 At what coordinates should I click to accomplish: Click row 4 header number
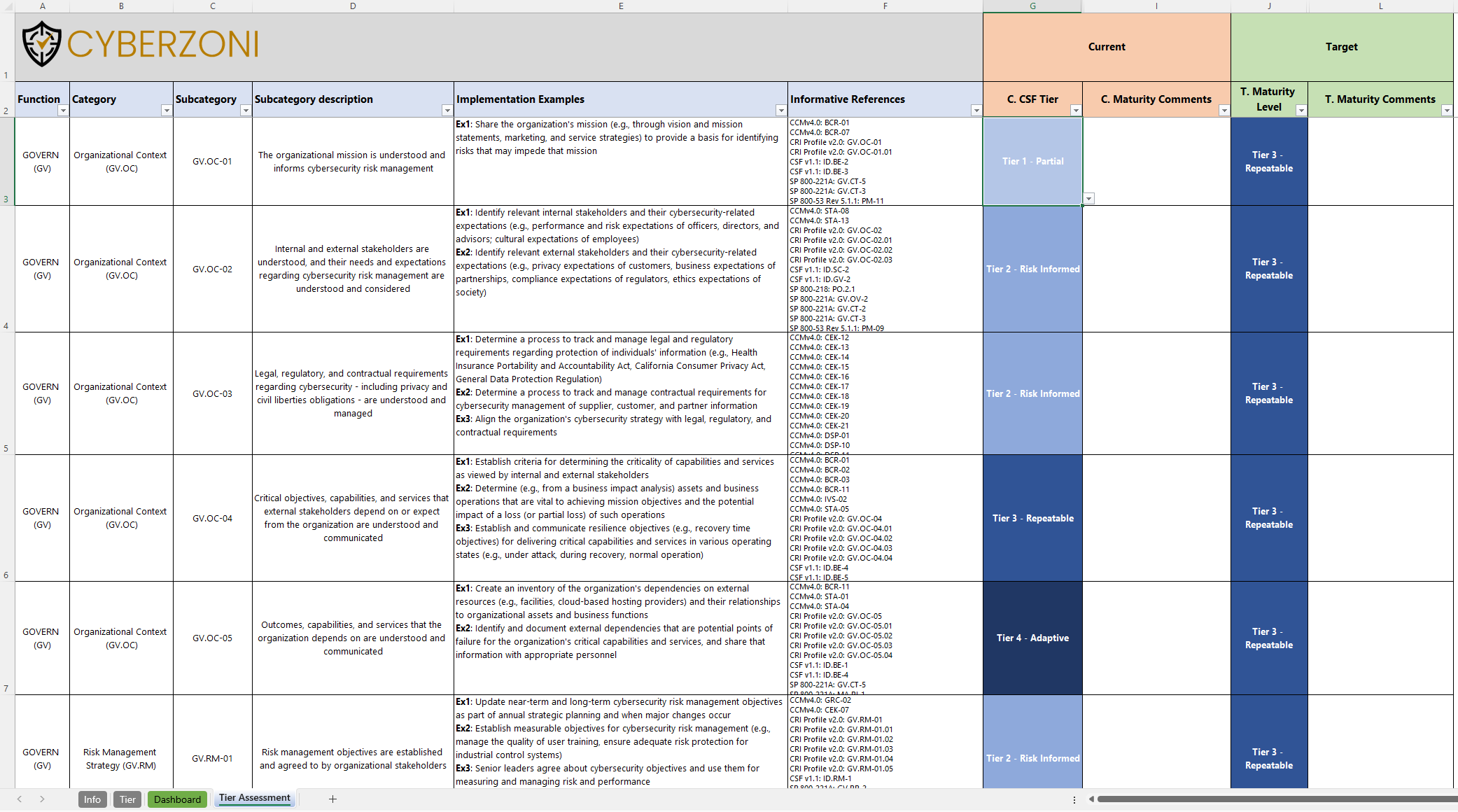coord(6,325)
